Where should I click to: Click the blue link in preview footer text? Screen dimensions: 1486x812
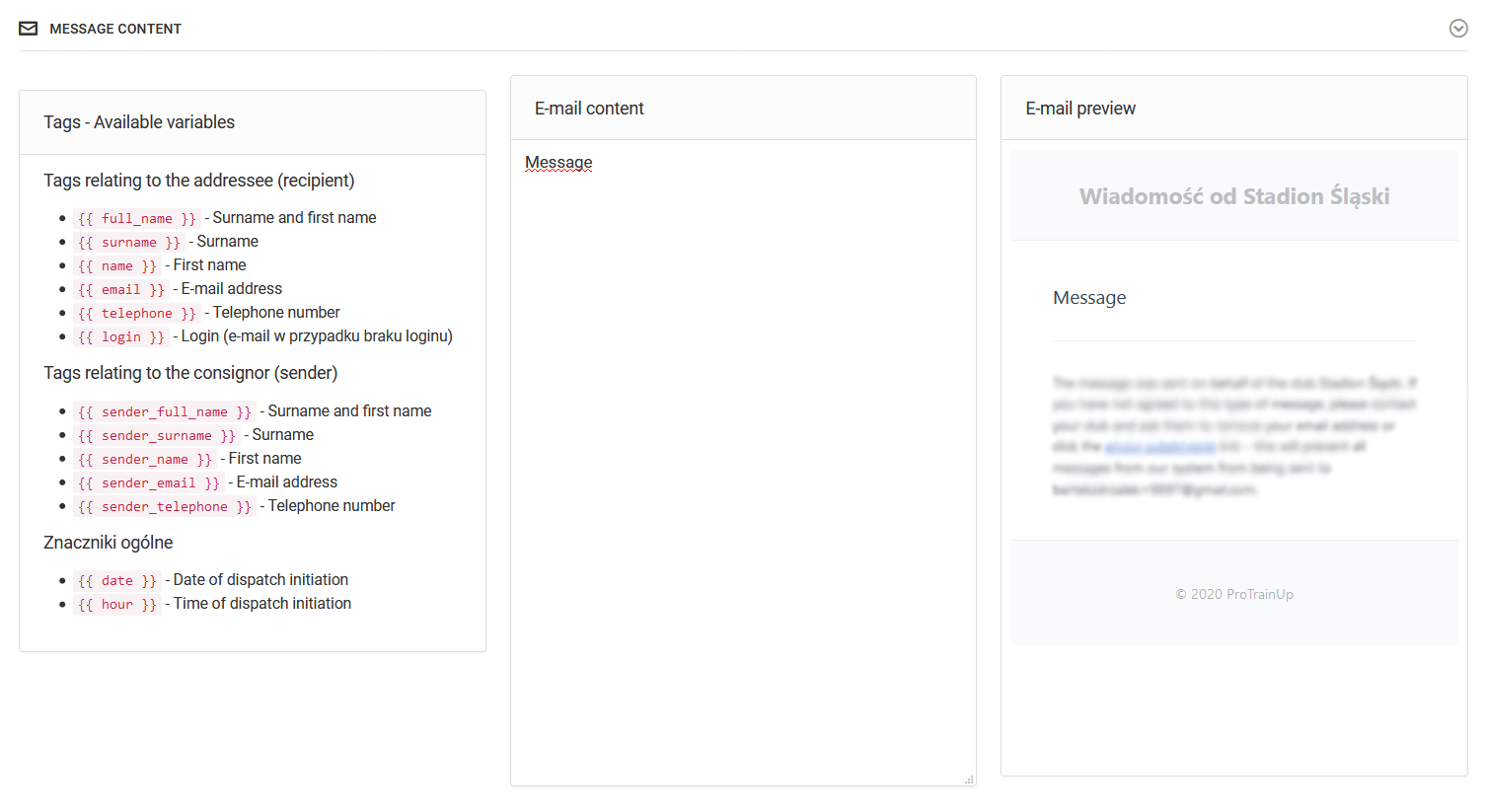point(1159,447)
